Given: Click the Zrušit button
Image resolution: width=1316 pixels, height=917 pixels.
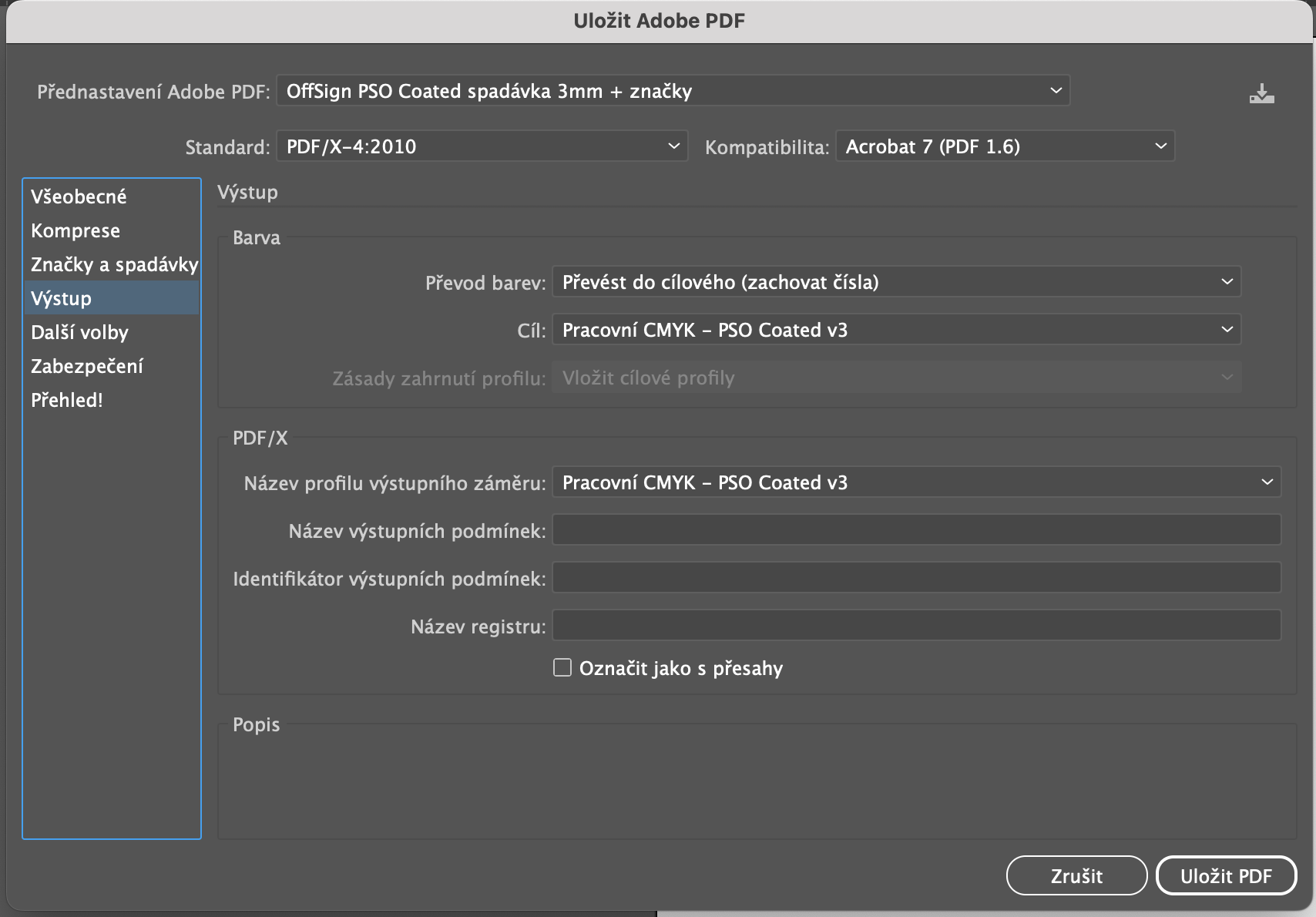Looking at the screenshot, I should [x=1076, y=875].
